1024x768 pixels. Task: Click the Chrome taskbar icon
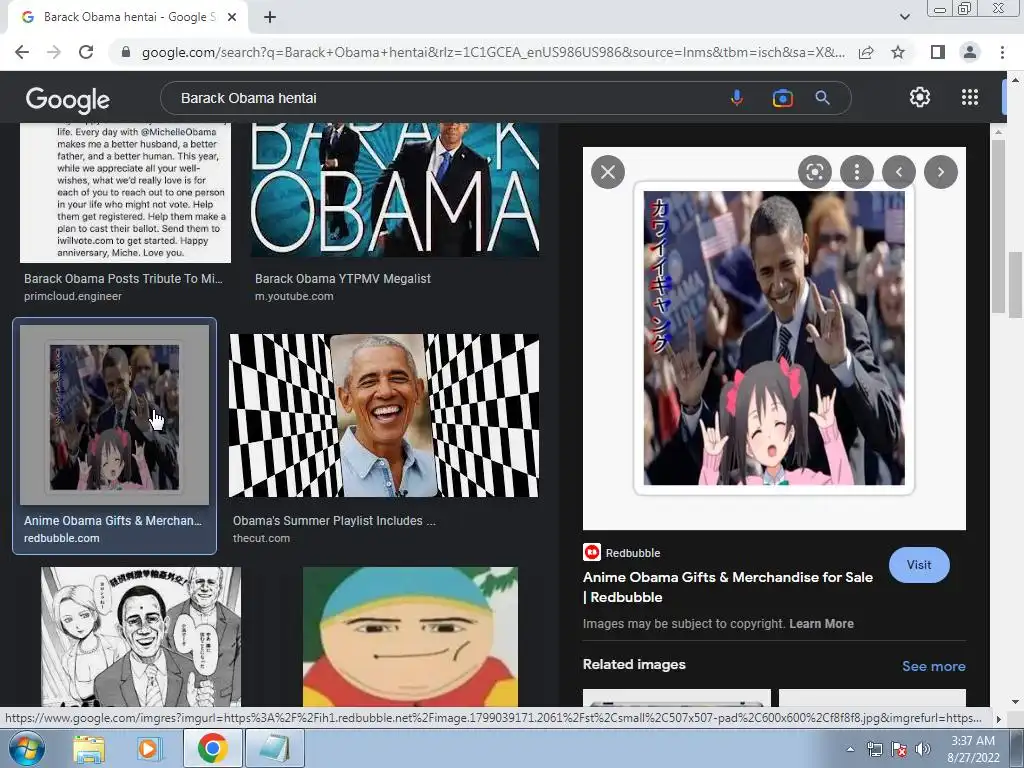213,748
